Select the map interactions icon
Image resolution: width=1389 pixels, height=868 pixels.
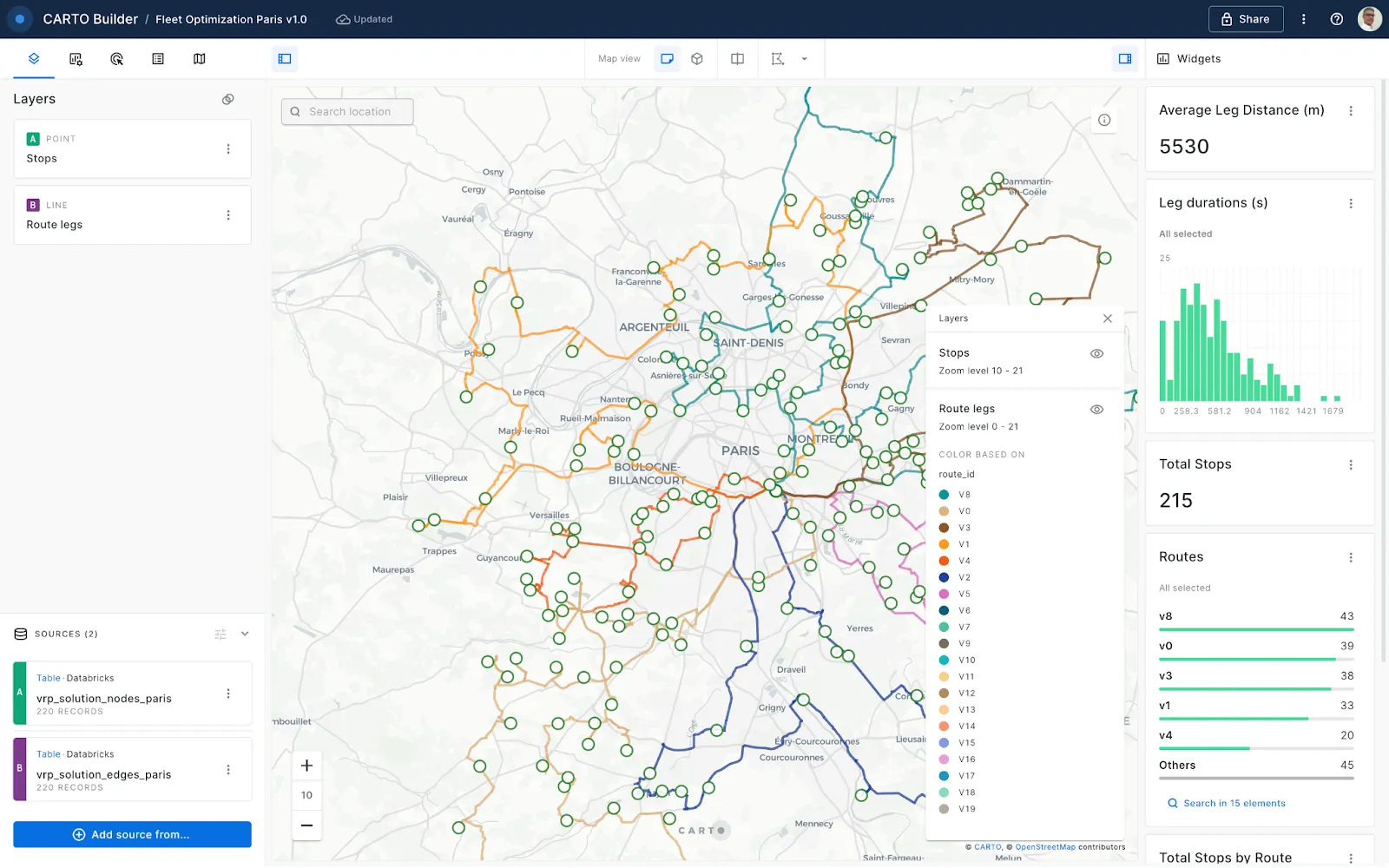tap(117, 59)
